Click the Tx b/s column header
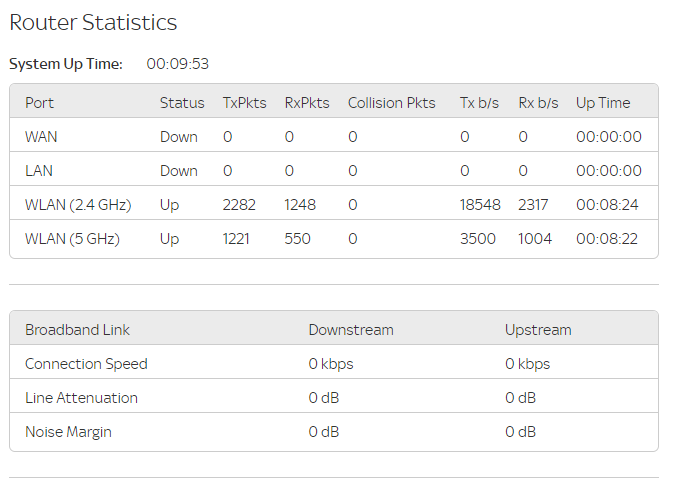677x491 pixels. (480, 103)
